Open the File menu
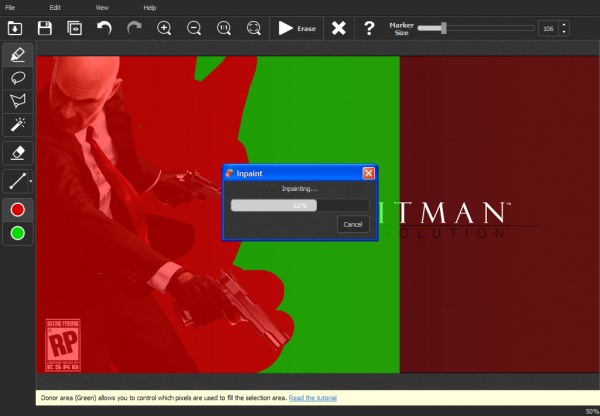This screenshot has width=600, height=416. coord(10,7)
